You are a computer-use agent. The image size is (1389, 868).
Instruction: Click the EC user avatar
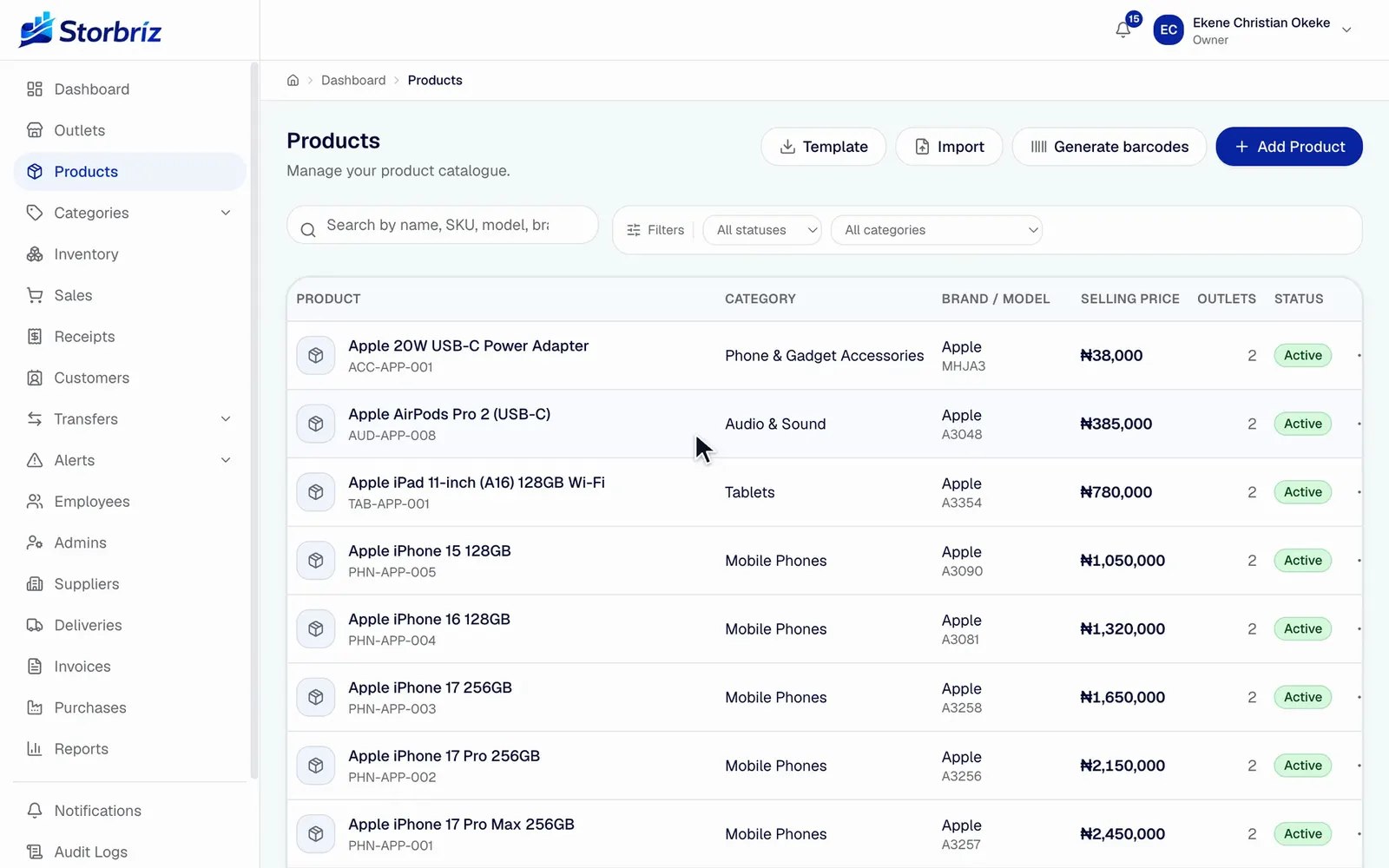coord(1168,30)
